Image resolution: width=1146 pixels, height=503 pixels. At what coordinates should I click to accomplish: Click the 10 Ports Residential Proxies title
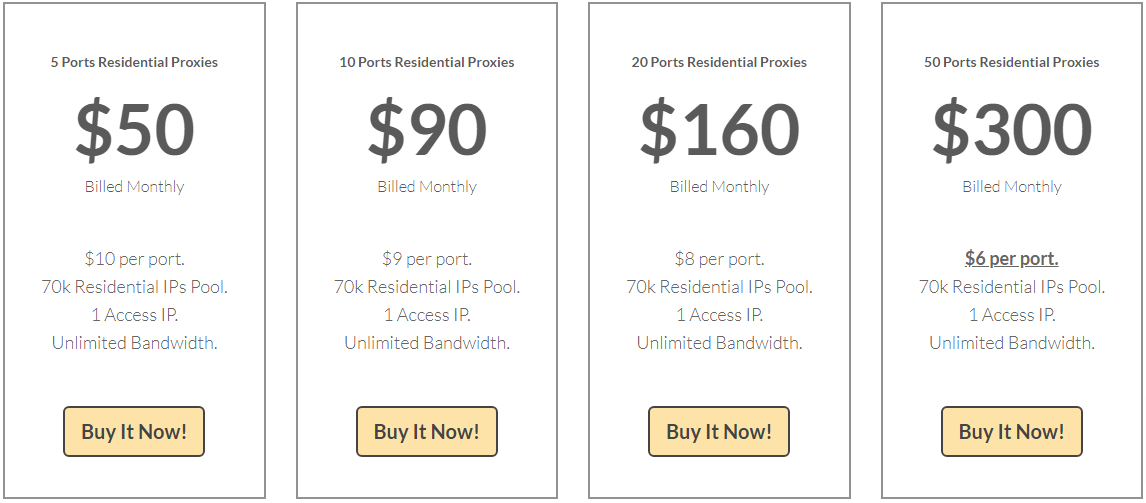426,62
